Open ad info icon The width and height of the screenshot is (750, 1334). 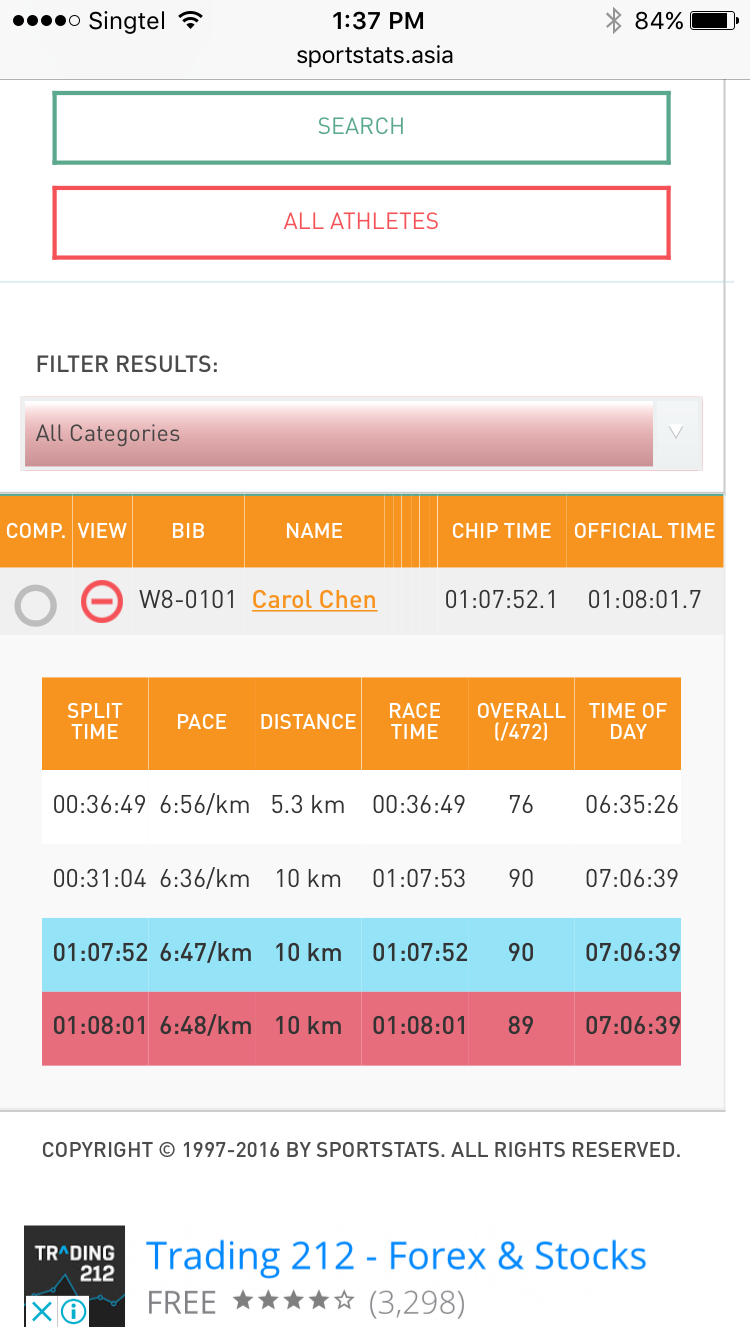[x=74, y=1311]
